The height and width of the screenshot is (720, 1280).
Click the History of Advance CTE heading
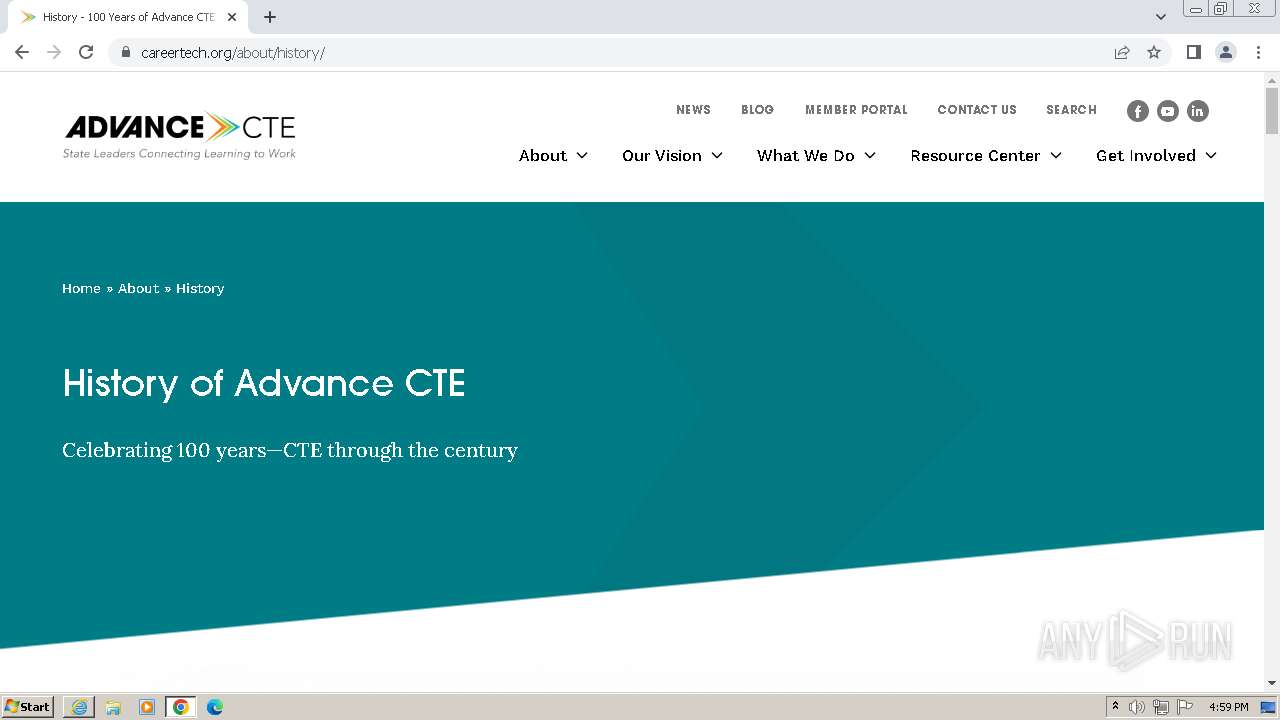264,383
